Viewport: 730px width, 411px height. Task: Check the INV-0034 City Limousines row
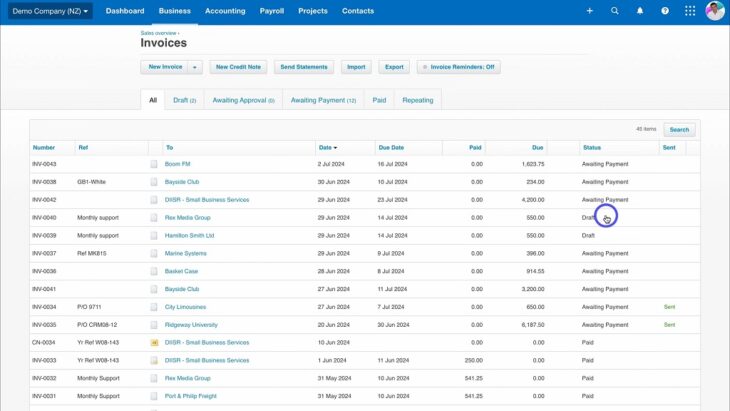[x=154, y=307]
